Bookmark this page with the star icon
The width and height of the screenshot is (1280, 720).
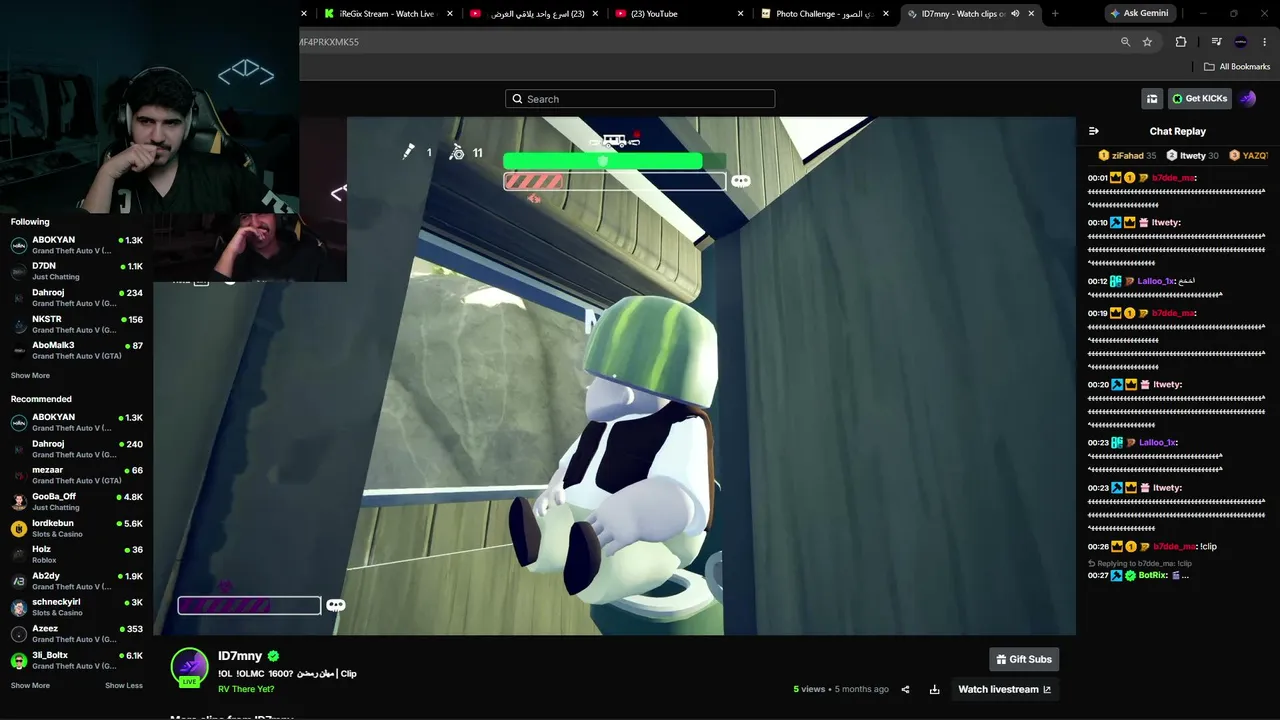(1147, 42)
